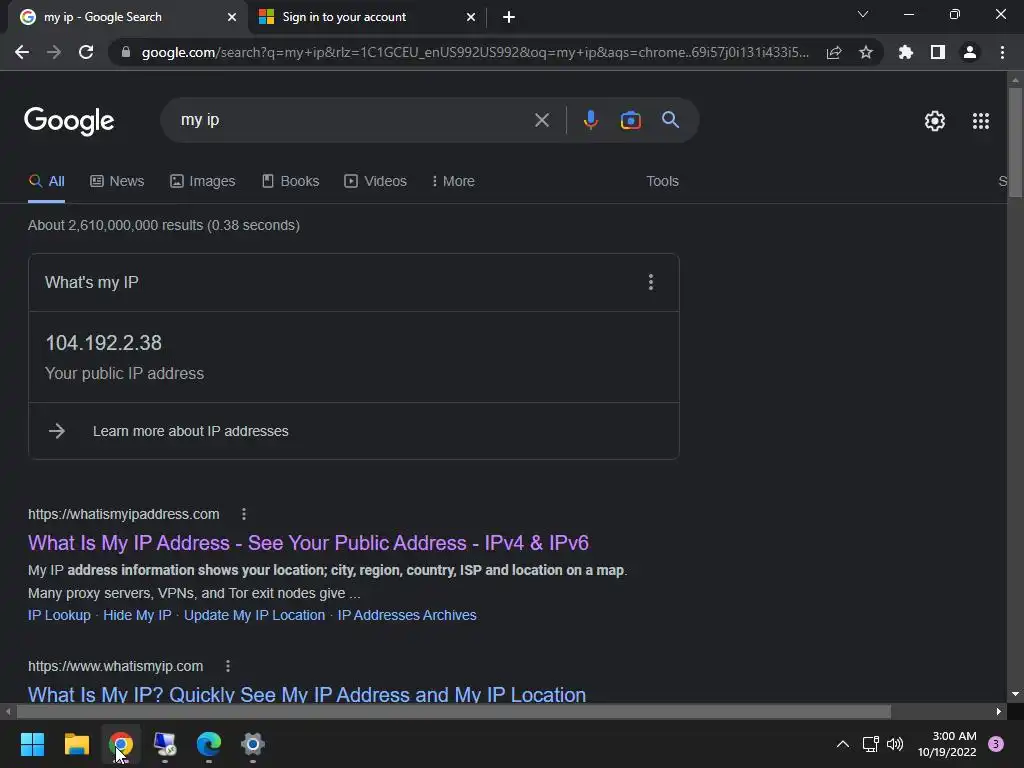
Task: Start voice search with the microphone
Action: 590,120
